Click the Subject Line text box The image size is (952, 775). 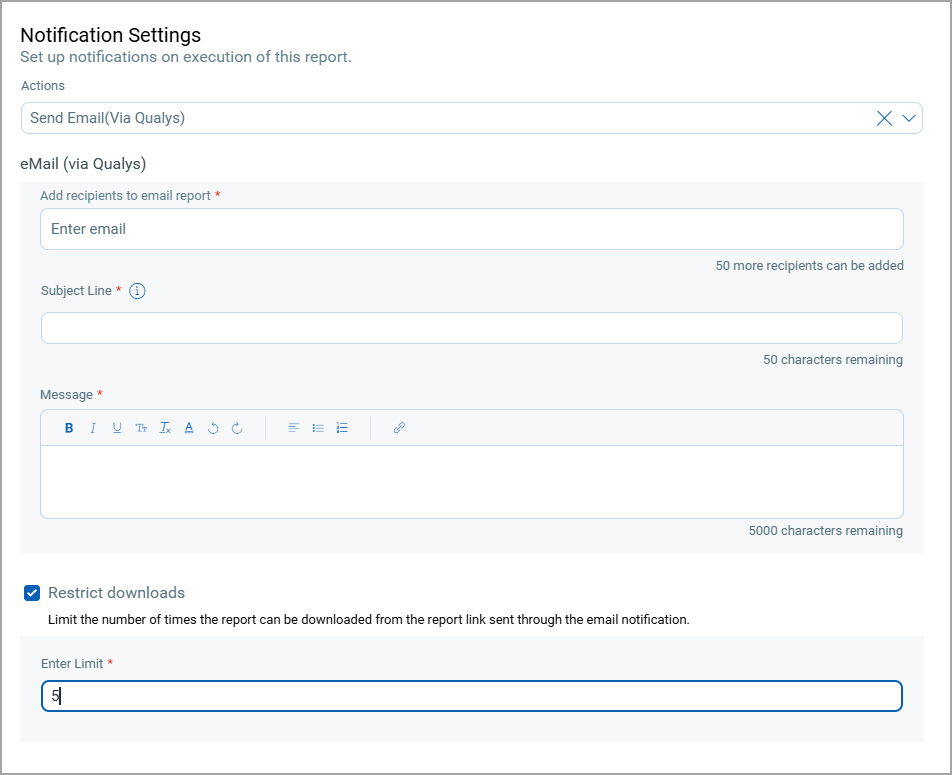point(472,328)
